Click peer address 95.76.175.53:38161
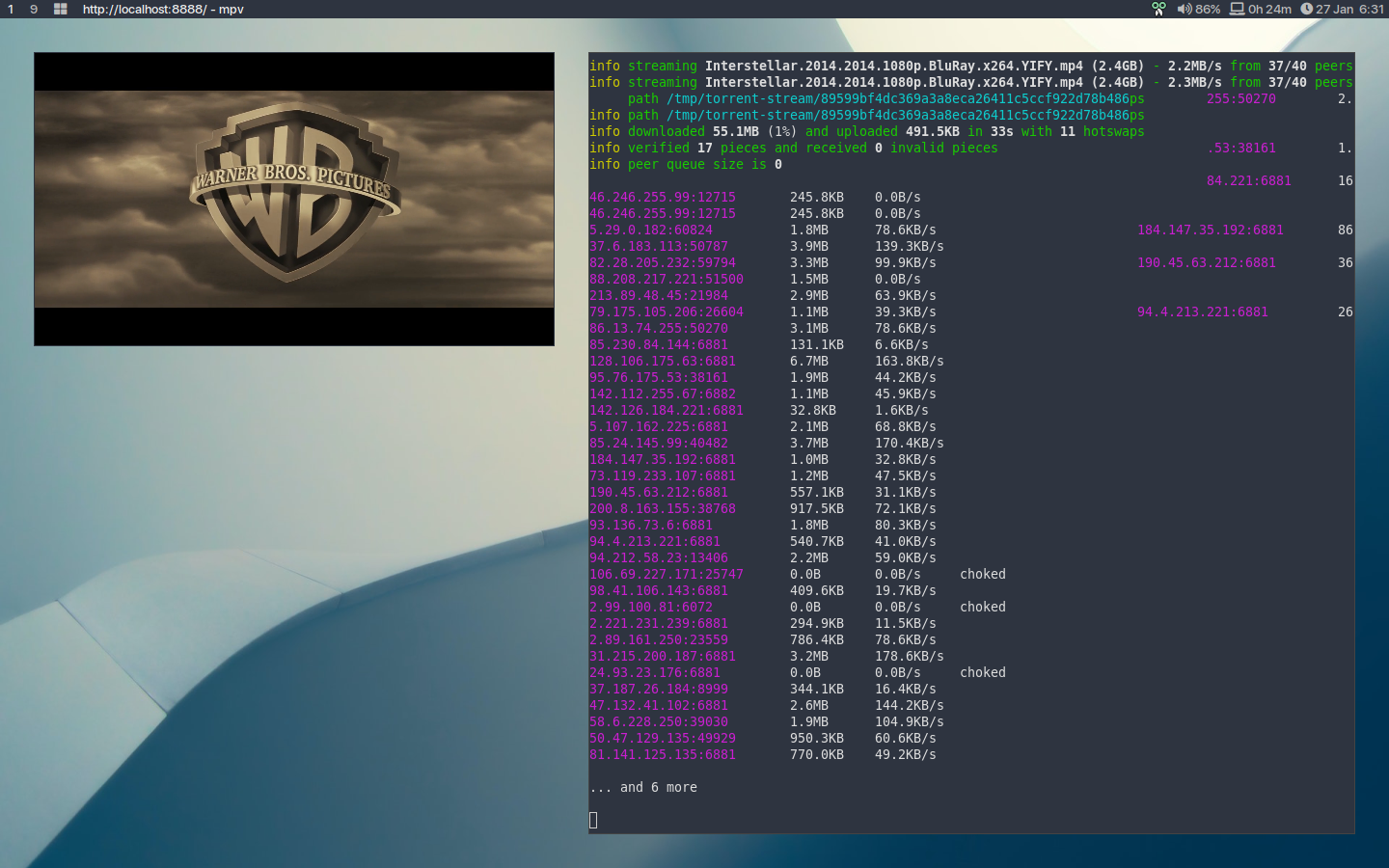This screenshot has width=1389, height=868. [659, 377]
